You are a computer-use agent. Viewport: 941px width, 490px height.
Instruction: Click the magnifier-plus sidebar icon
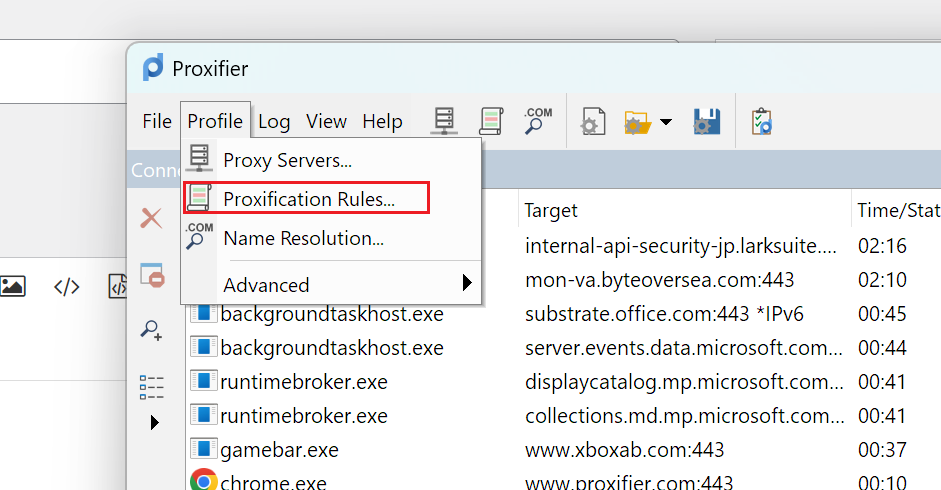(151, 330)
